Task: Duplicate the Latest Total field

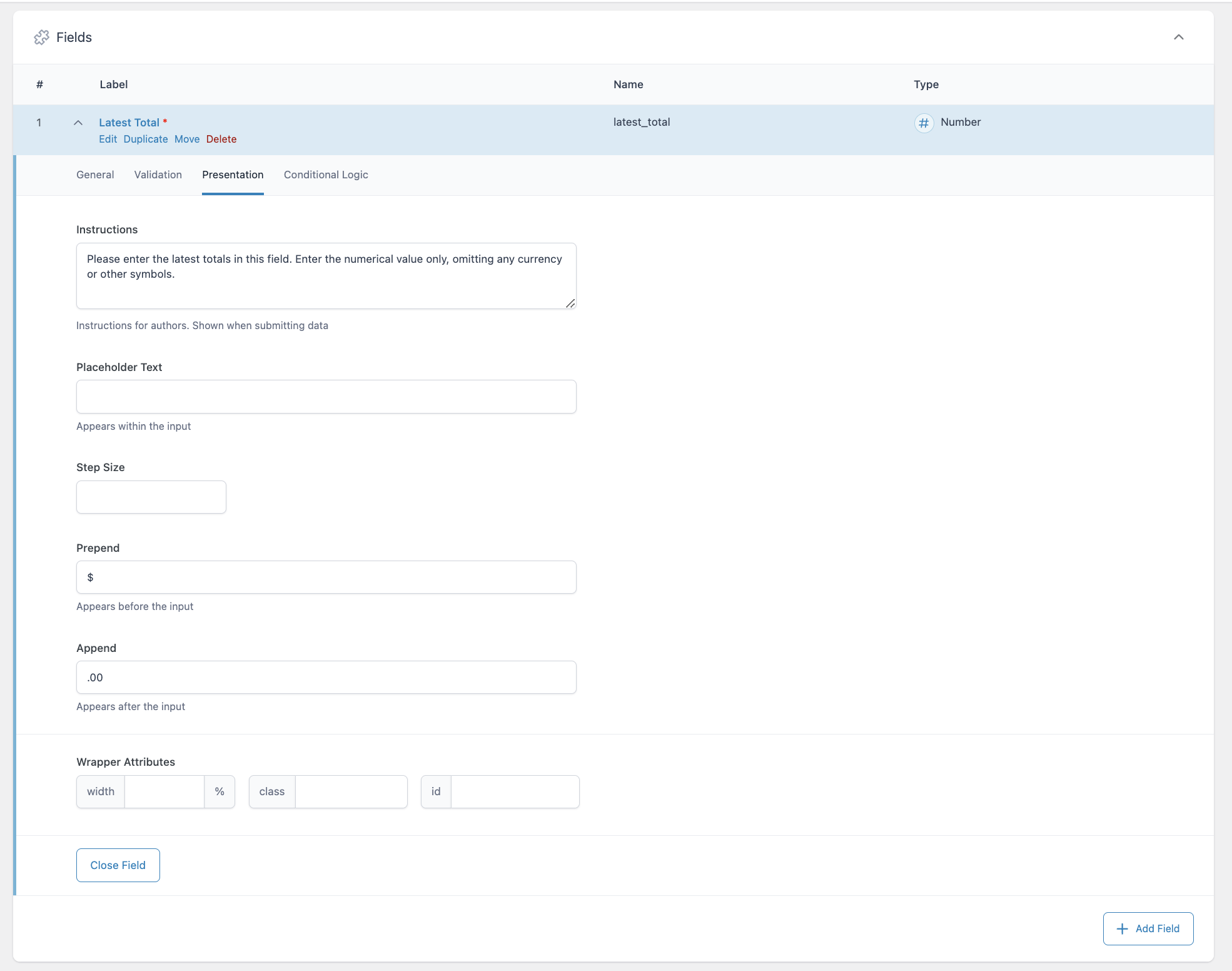Action: 146,139
